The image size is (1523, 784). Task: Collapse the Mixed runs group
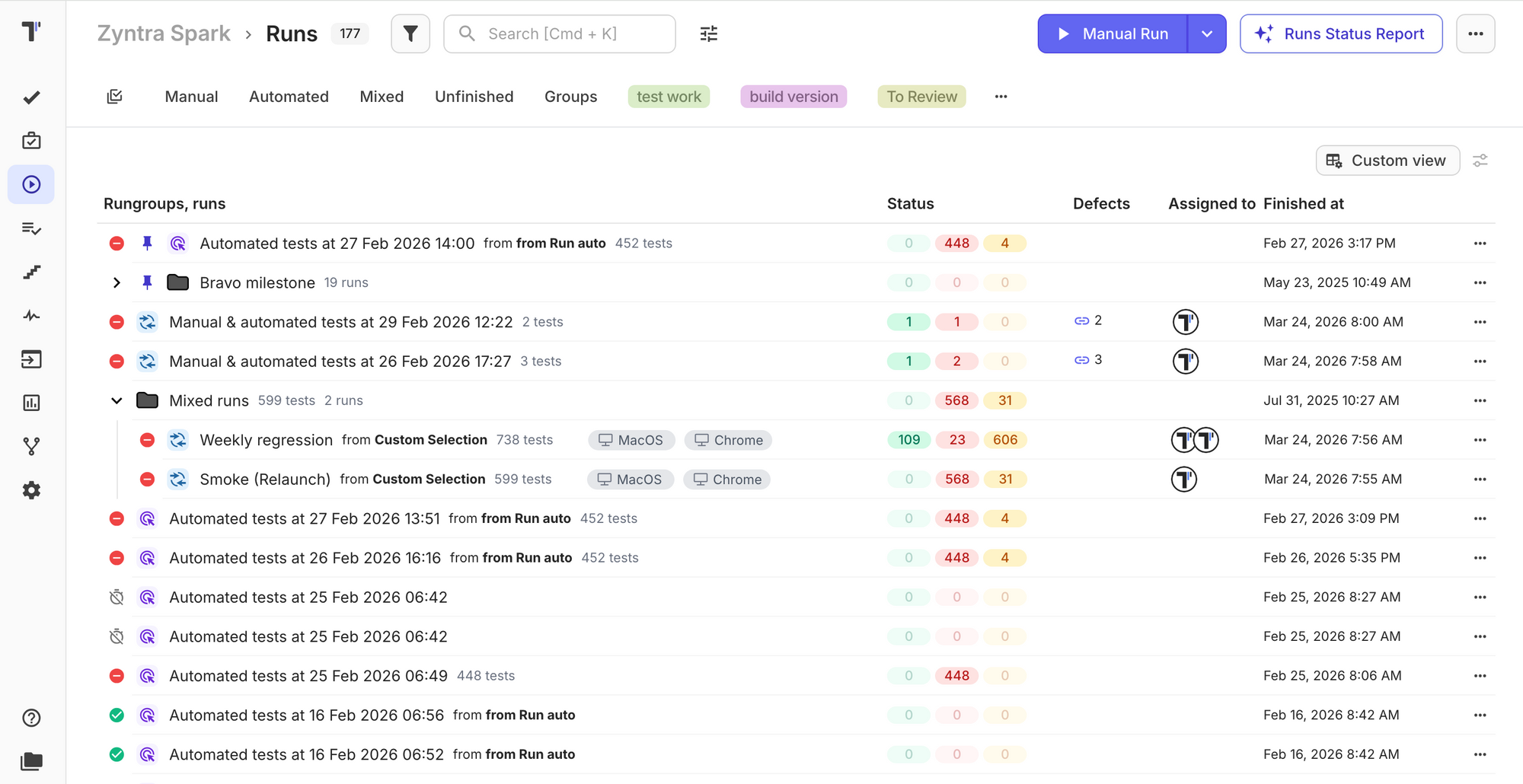click(x=116, y=400)
